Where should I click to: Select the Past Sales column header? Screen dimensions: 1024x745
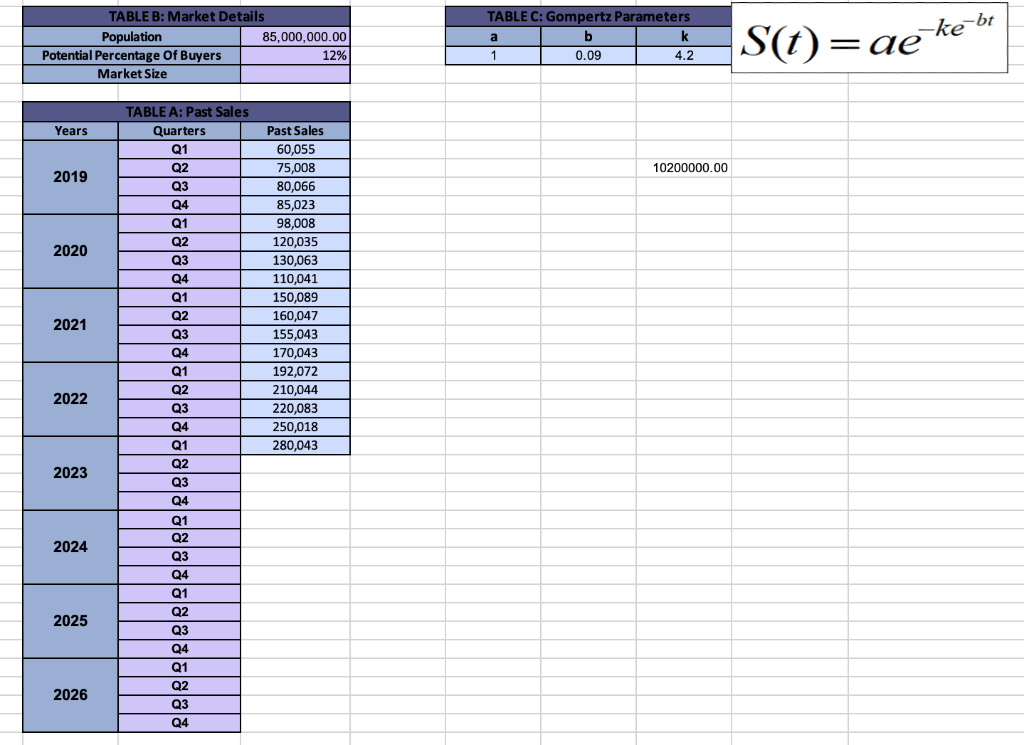tap(294, 130)
